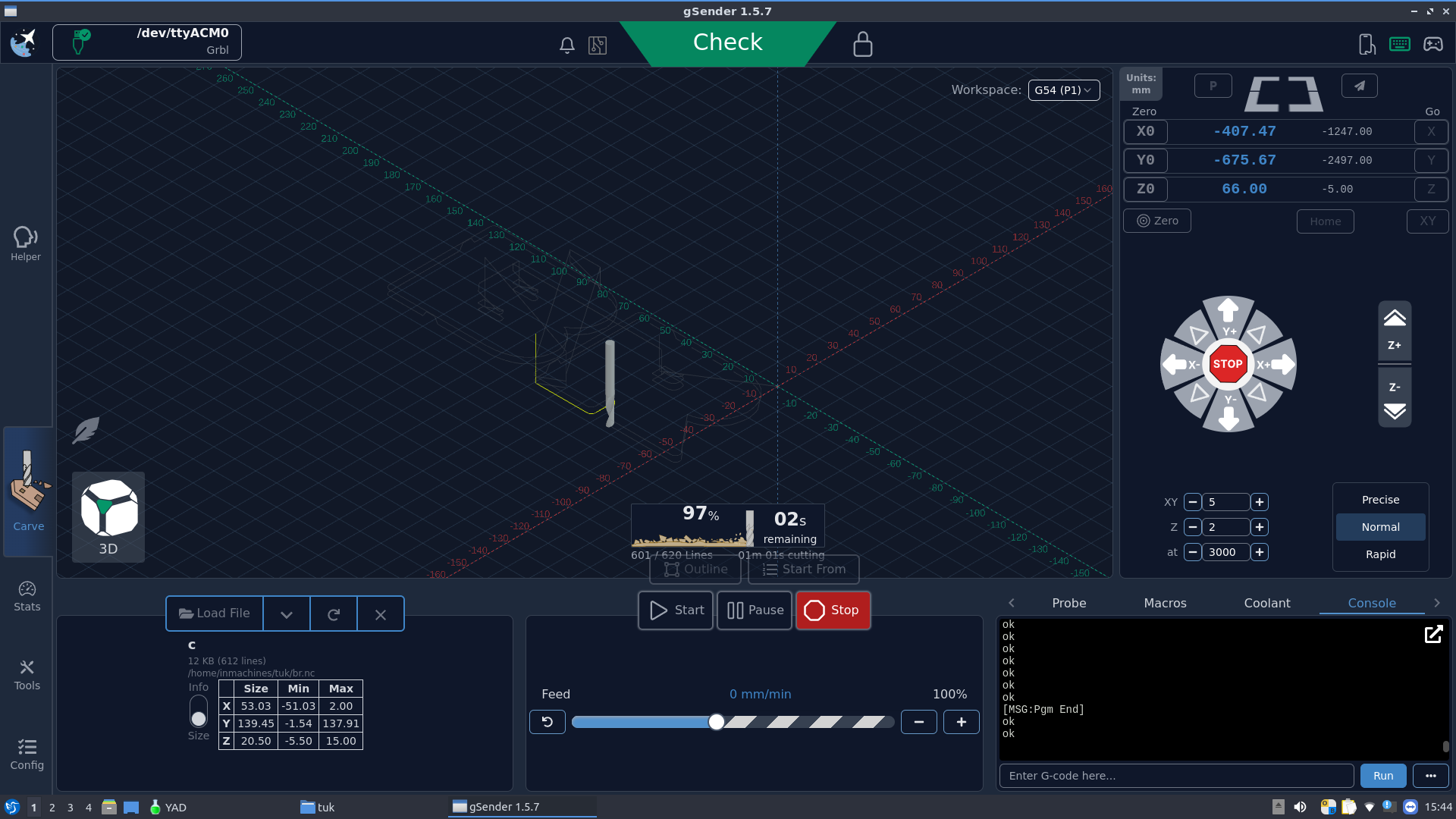Click the red Stop button
Screen dimensions: 1456x819
tap(832, 610)
